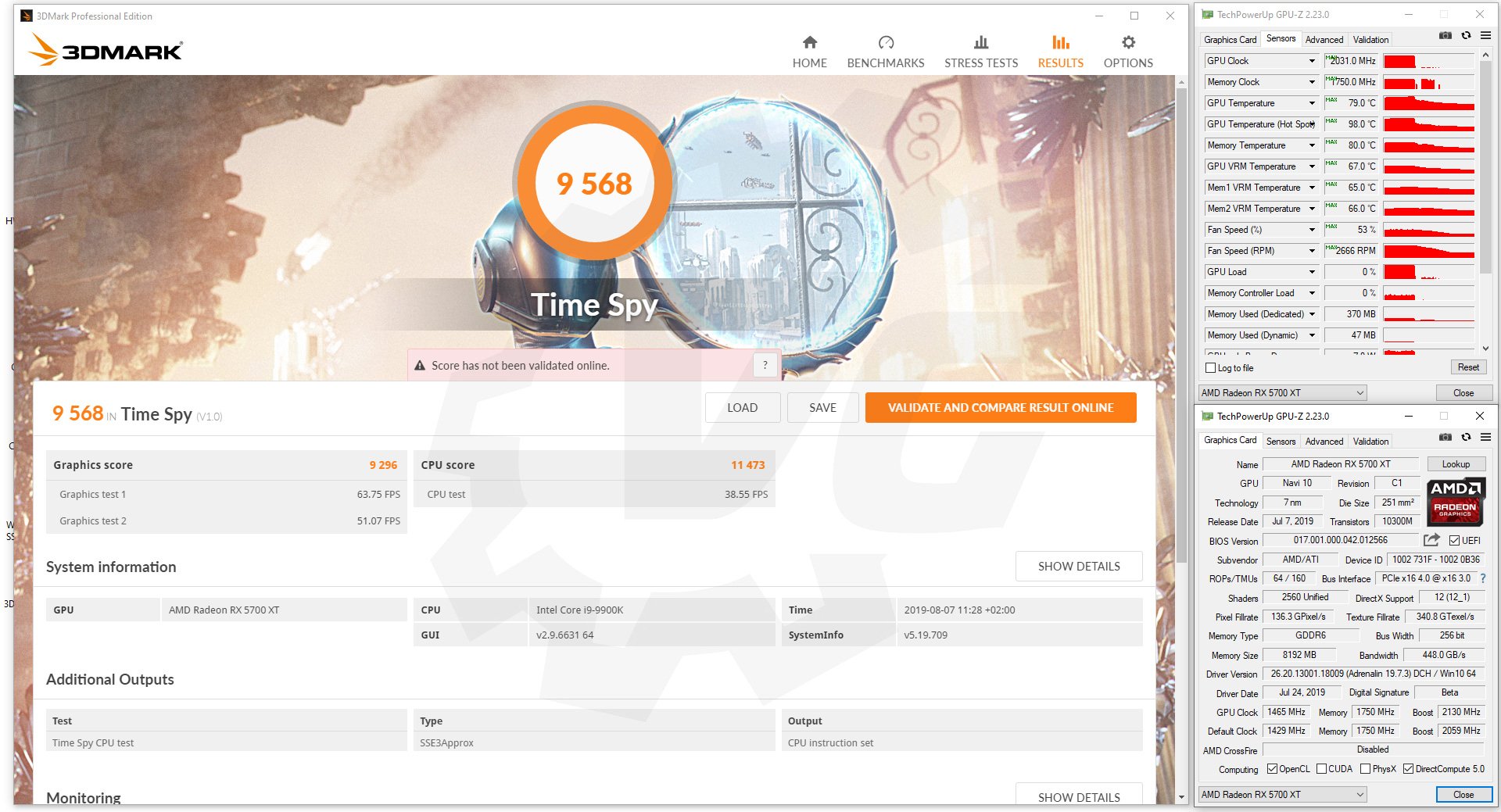
Task: Toggle the Log to file checkbox
Action: [1211, 368]
